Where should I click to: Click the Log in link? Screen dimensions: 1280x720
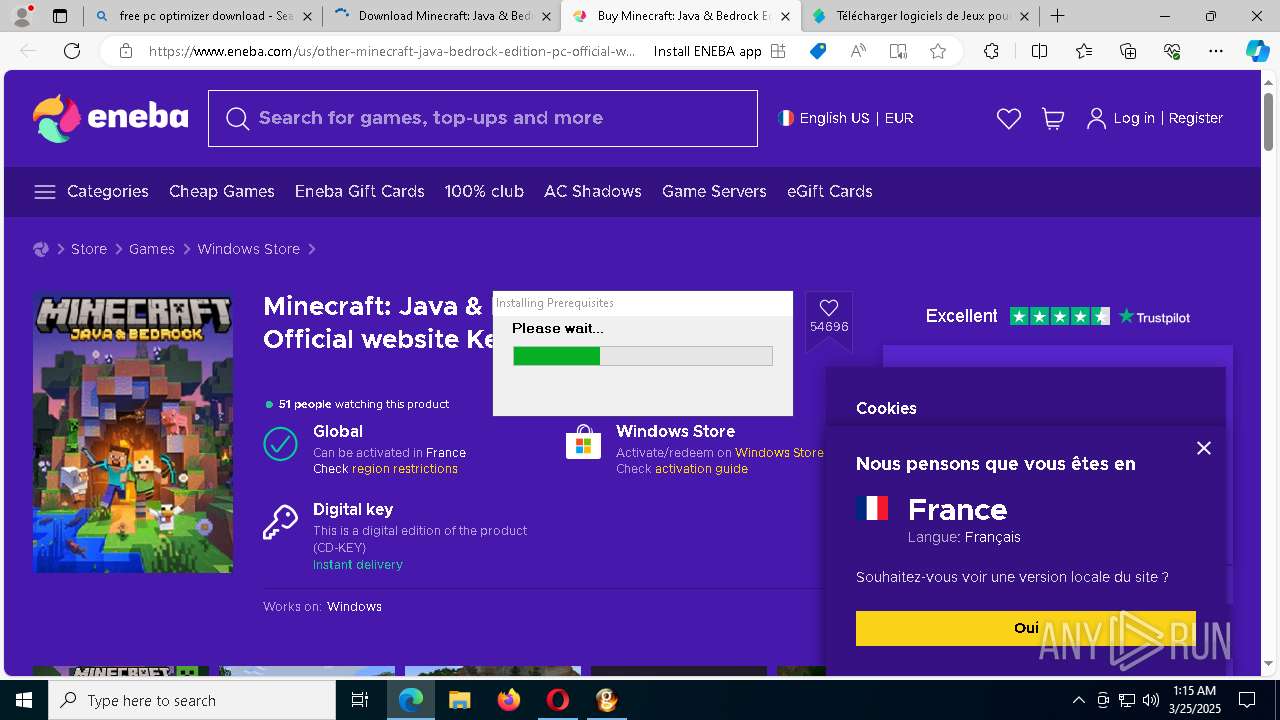[1134, 118]
